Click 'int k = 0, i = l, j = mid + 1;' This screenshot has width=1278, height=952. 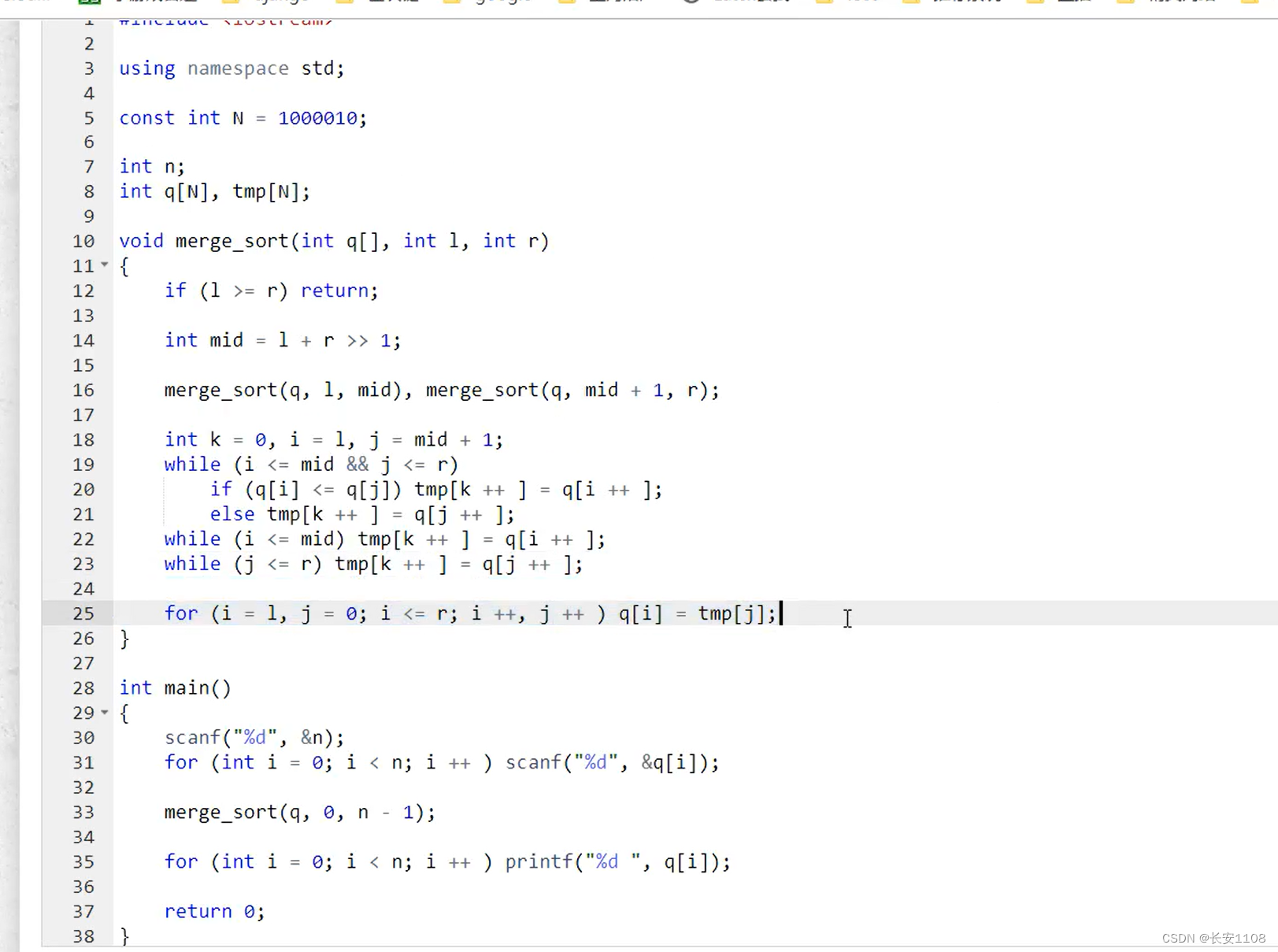point(333,439)
